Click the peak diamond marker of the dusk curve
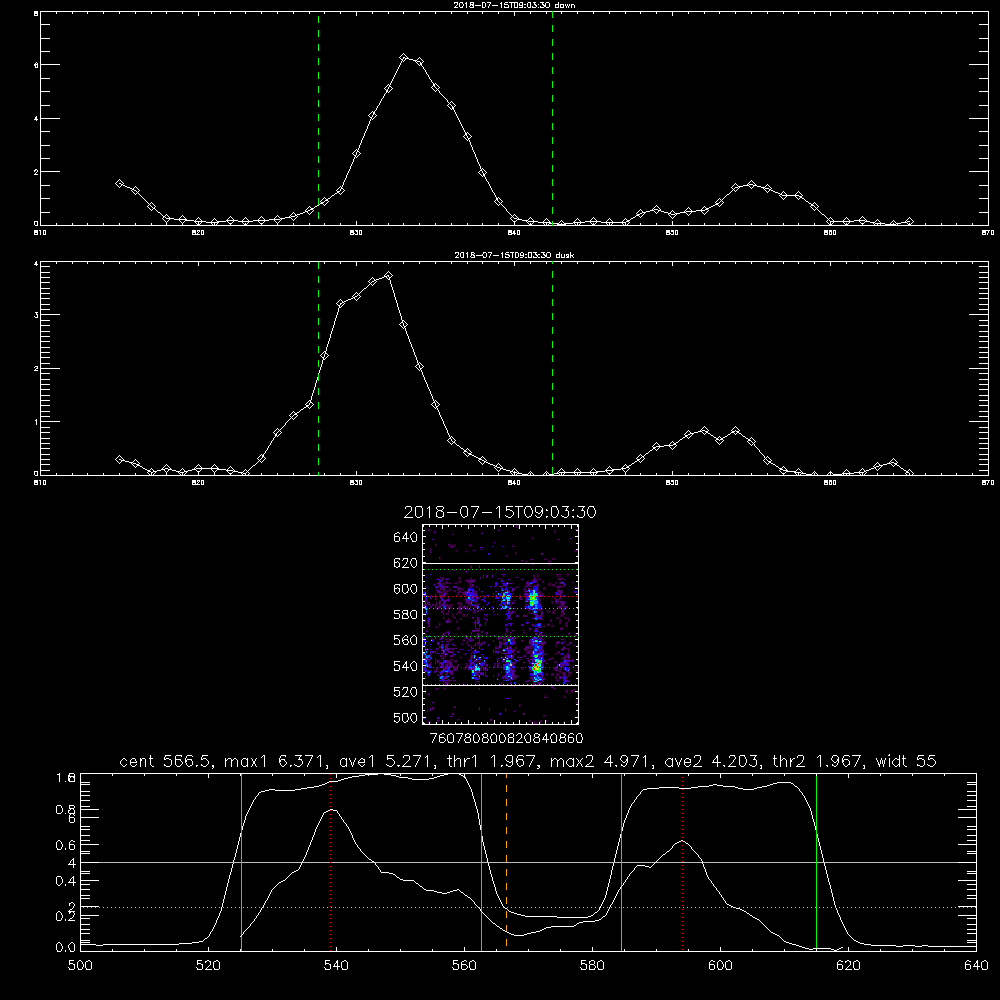This screenshot has height=1000, width=1000. click(x=388, y=276)
